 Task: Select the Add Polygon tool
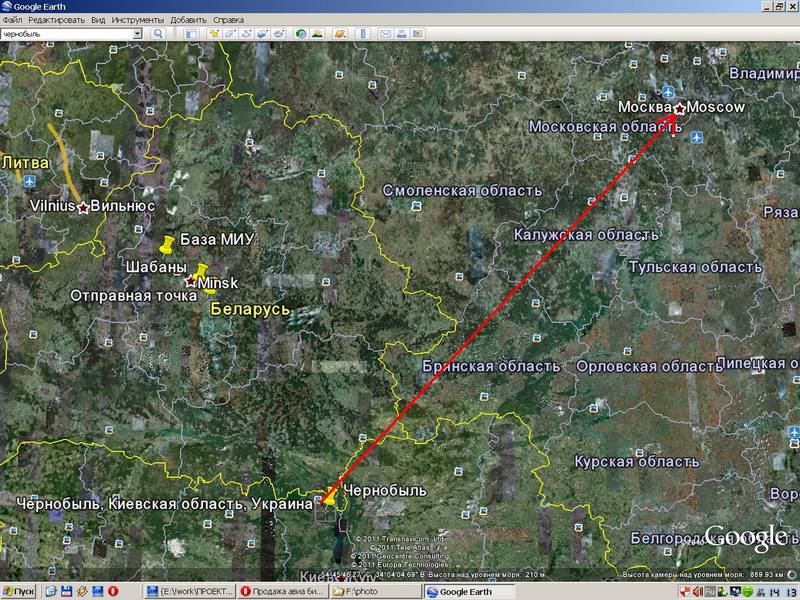(x=231, y=33)
